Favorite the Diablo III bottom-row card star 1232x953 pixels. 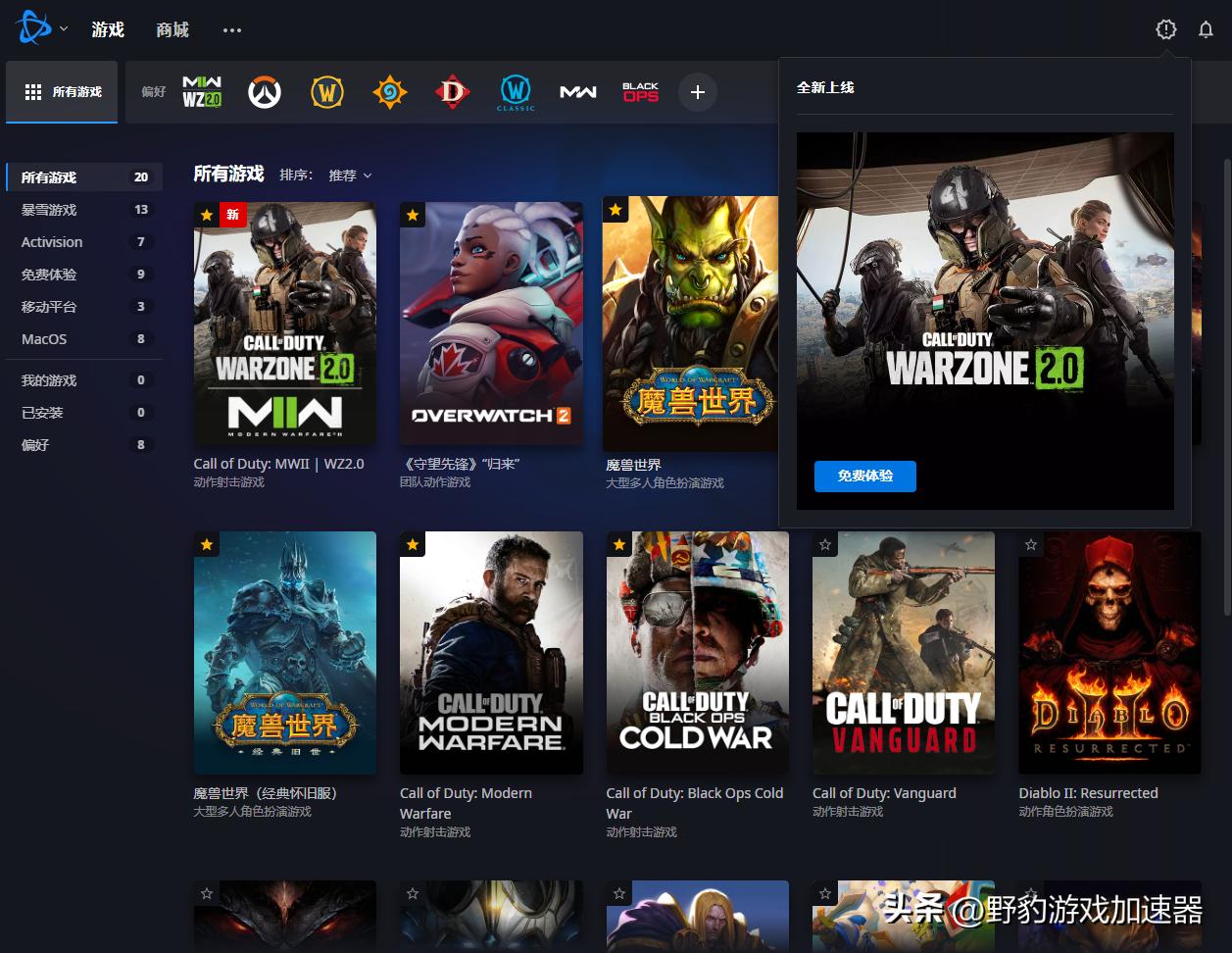point(207,893)
